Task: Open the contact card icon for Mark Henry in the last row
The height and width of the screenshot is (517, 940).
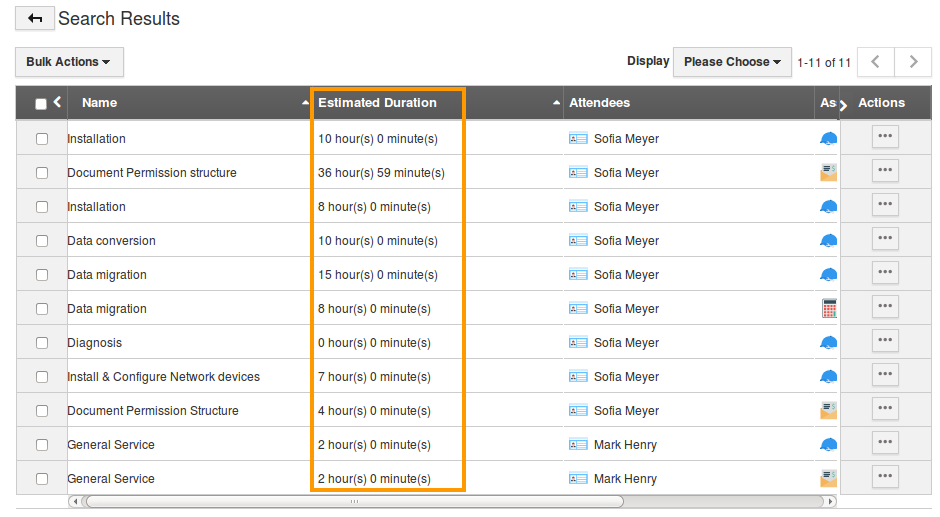Action: [x=578, y=479]
